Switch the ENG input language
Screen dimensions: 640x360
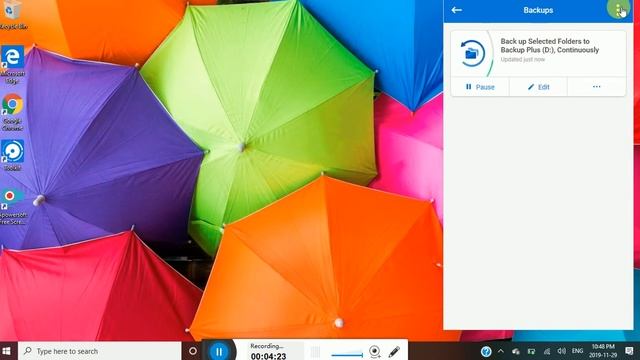[577, 351]
